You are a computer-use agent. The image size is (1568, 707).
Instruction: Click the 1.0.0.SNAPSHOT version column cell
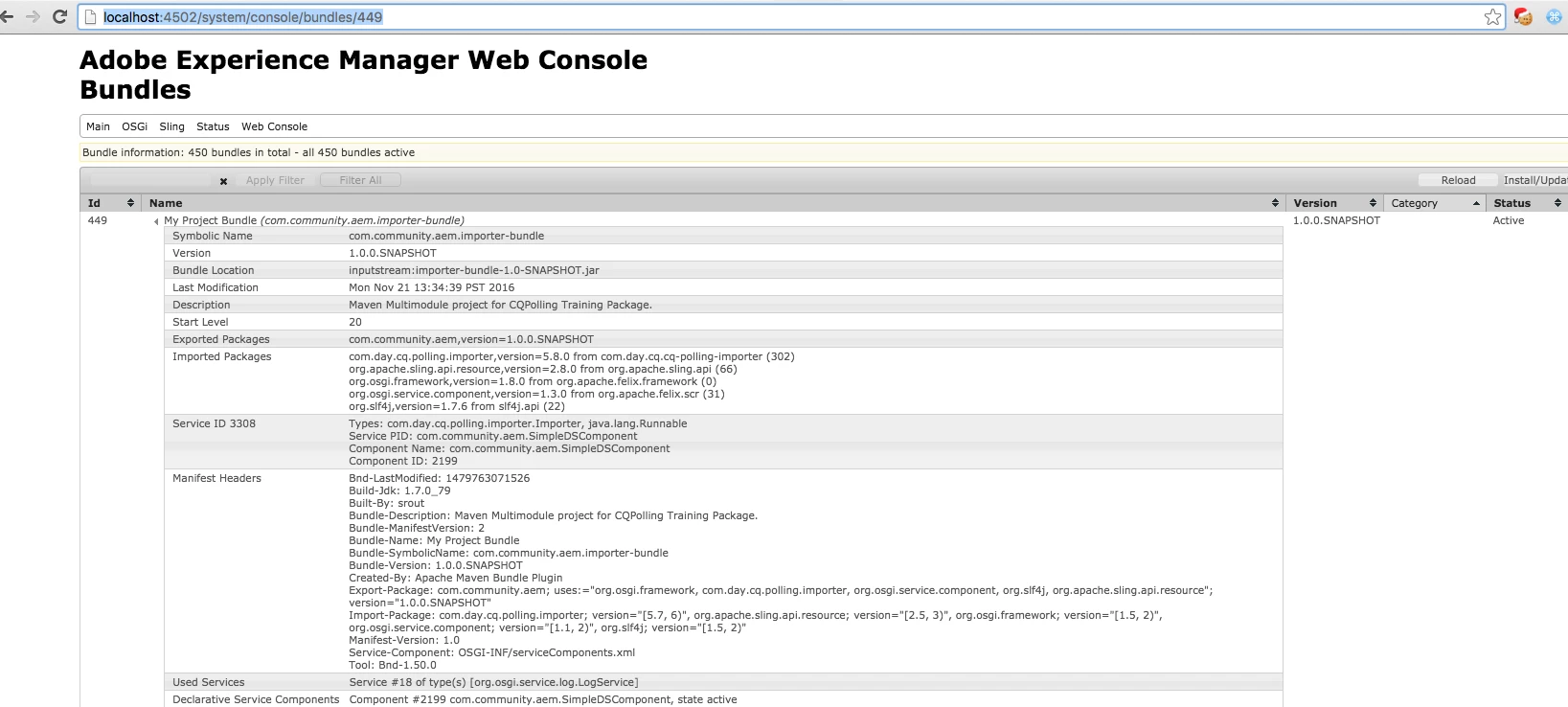(x=1336, y=220)
